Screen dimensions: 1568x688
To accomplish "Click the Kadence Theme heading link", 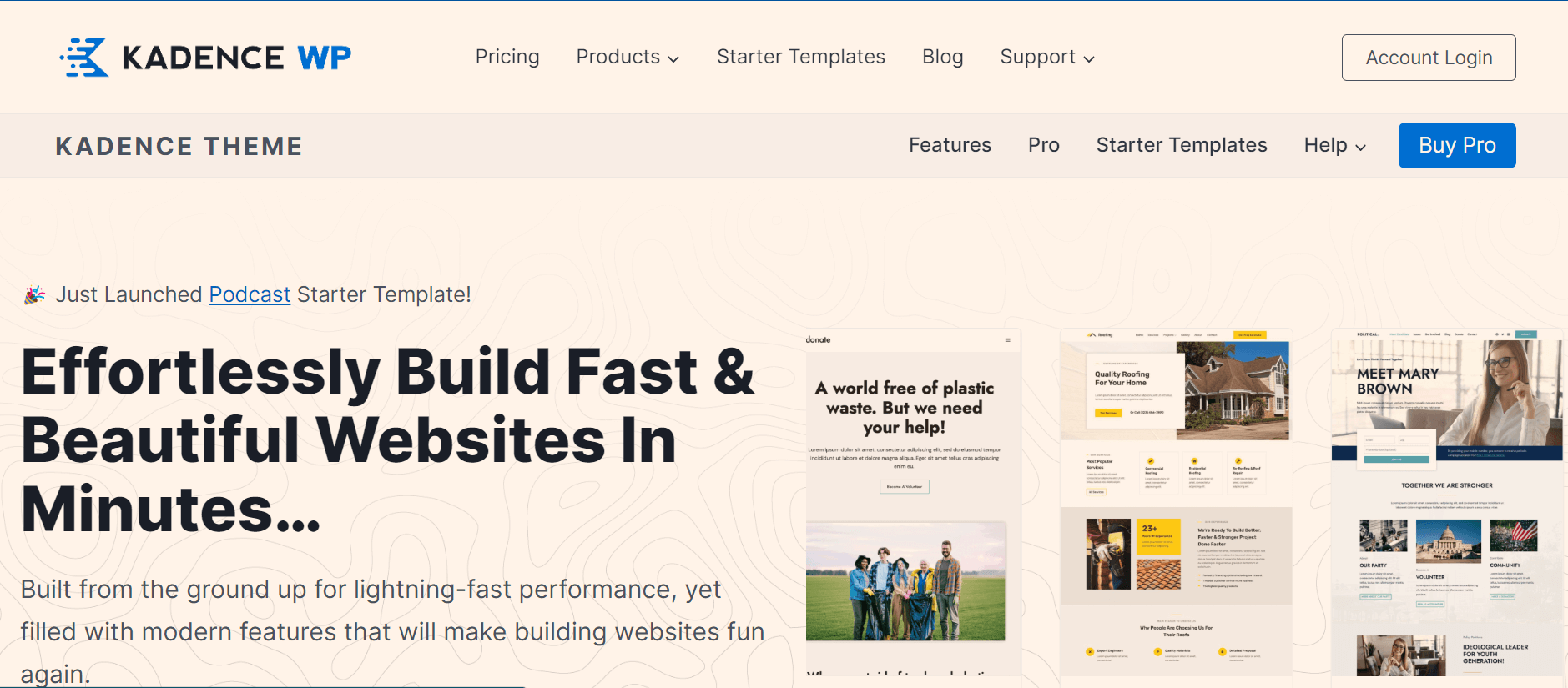I will click(179, 146).
